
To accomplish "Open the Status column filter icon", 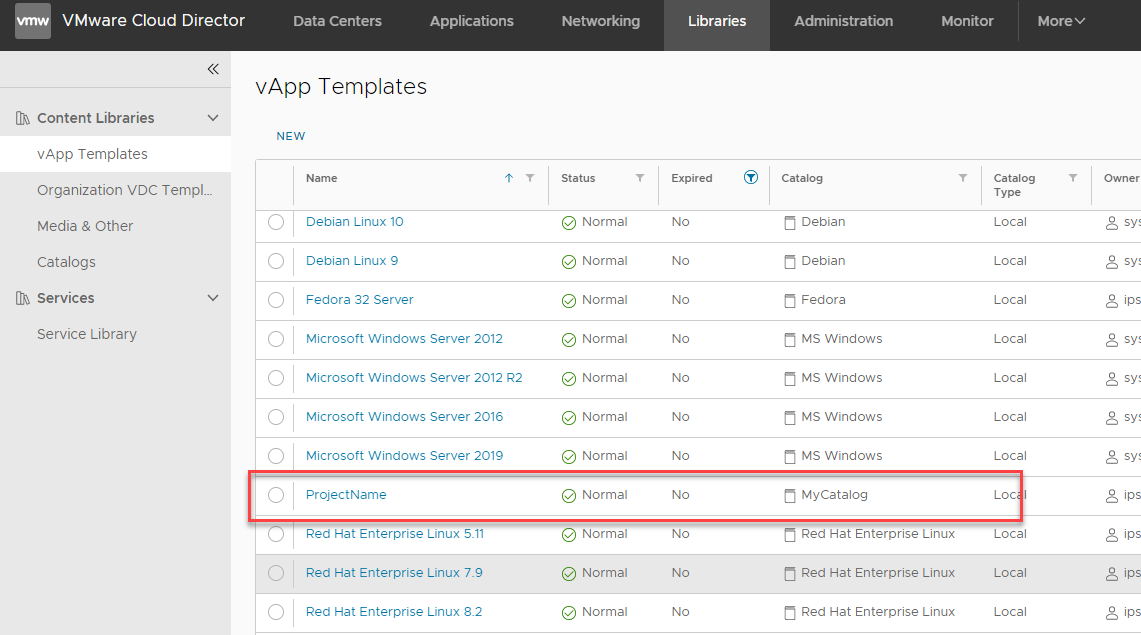I will [640, 178].
